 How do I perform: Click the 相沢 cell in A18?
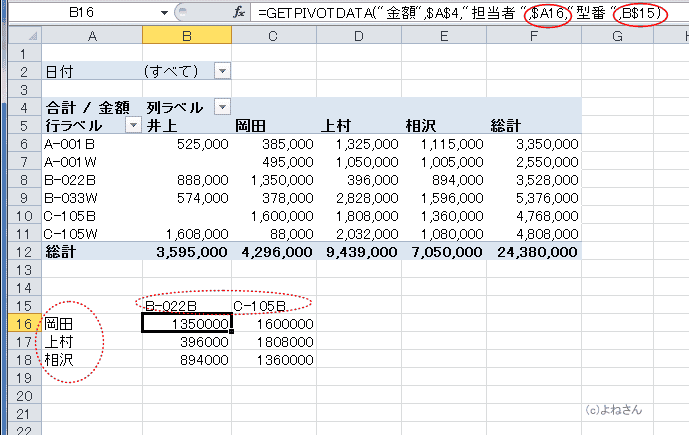pyautogui.click(x=58, y=360)
